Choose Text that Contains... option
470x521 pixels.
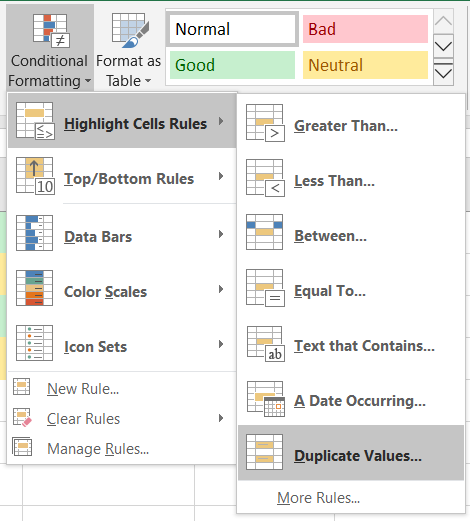pos(364,346)
